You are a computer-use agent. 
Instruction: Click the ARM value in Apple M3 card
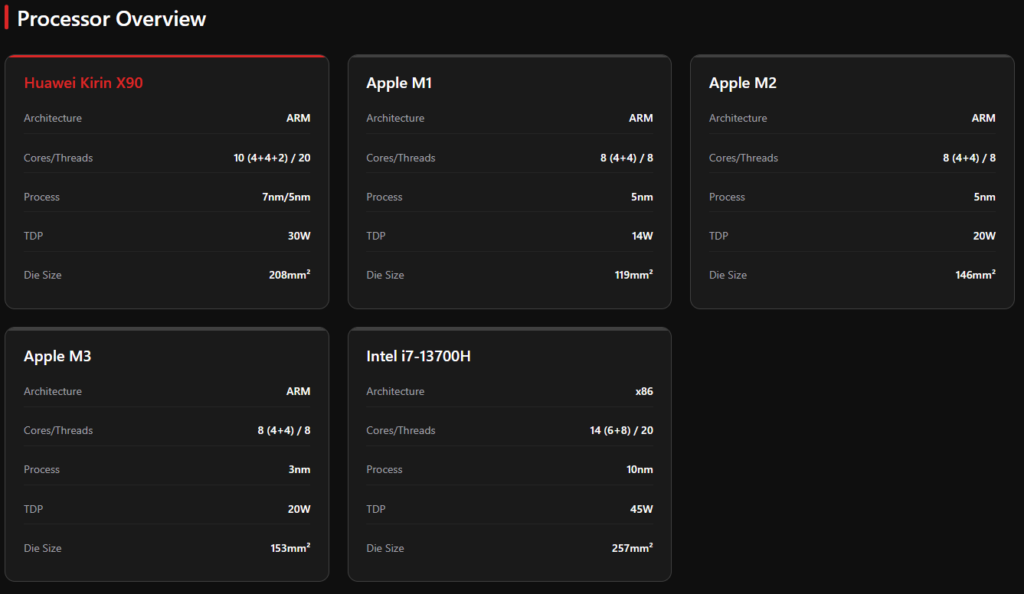coord(298,392)
